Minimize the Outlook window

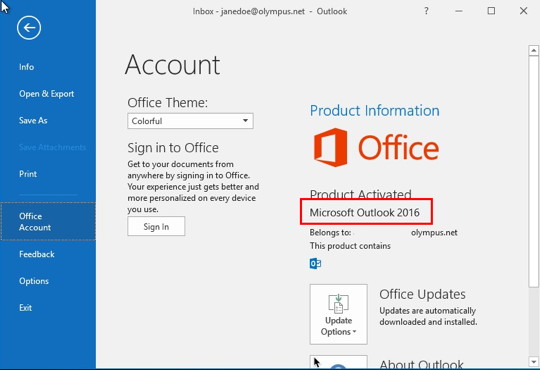[459, 11]
